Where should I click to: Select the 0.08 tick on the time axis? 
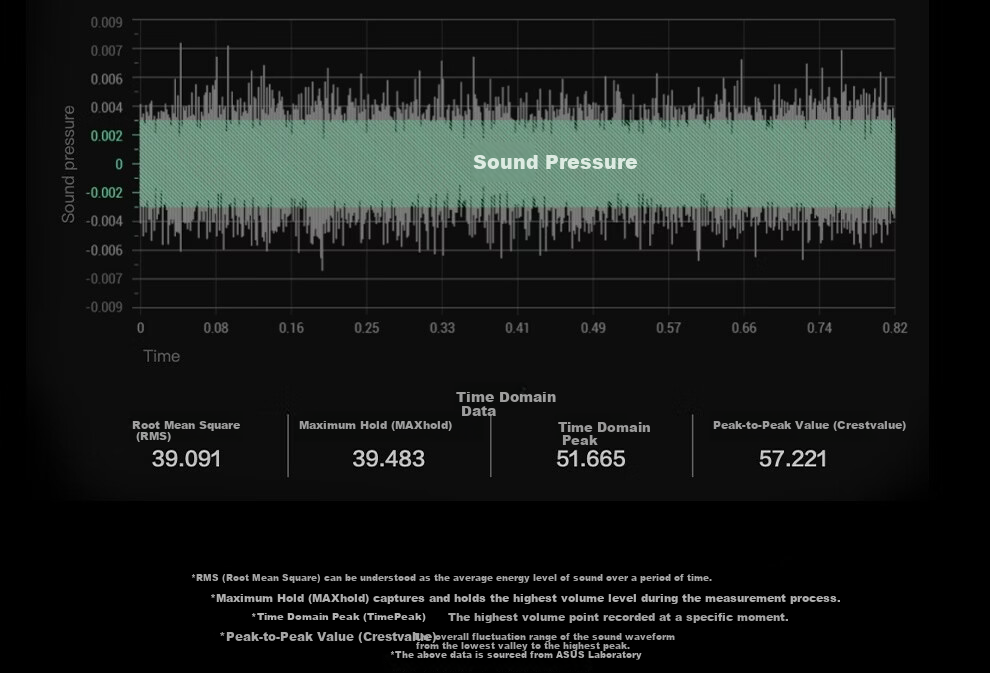click(216, 328)
